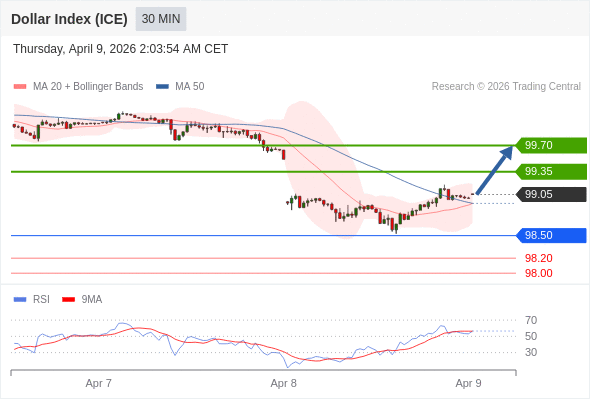Image resolution: width=590 pixels, height=400 pixels.
Task: Toggle the MA 20 + Bollinger Bands legend
Action: pyautogui.click(x=78, y=87)
